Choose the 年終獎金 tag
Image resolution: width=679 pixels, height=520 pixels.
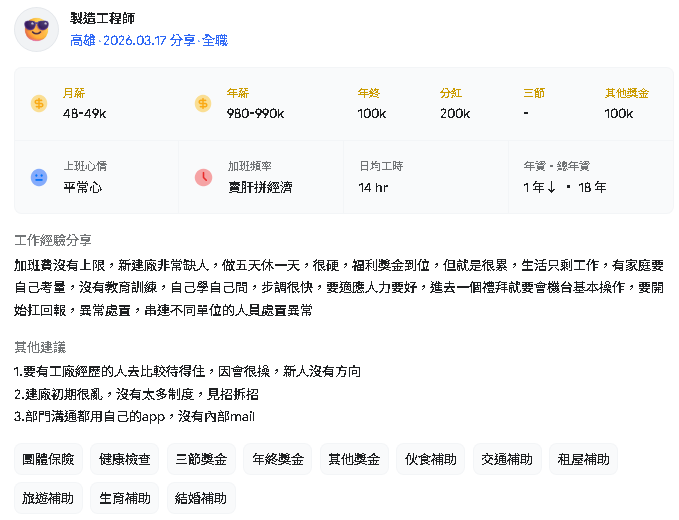(278, 459)
